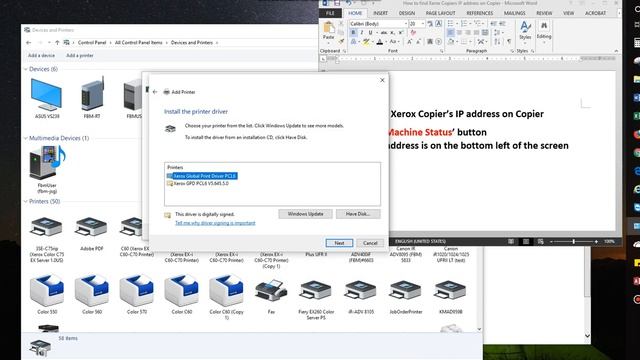This screenshot has height=360, width=640.
Task: Click Control Panel in the address breadcrumb
Action: tap(92, 42)
